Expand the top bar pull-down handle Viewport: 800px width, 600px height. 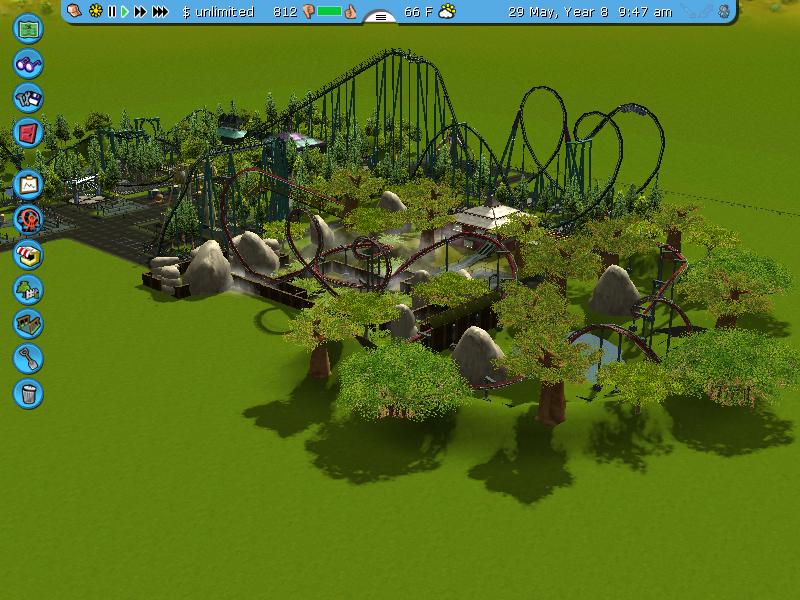[380, 17]
